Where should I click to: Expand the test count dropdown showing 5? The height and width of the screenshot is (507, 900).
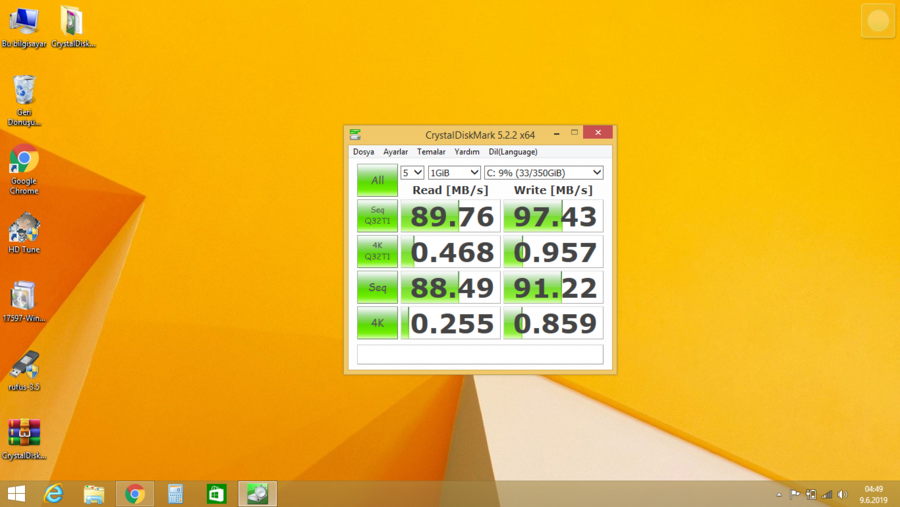point(412,172)
